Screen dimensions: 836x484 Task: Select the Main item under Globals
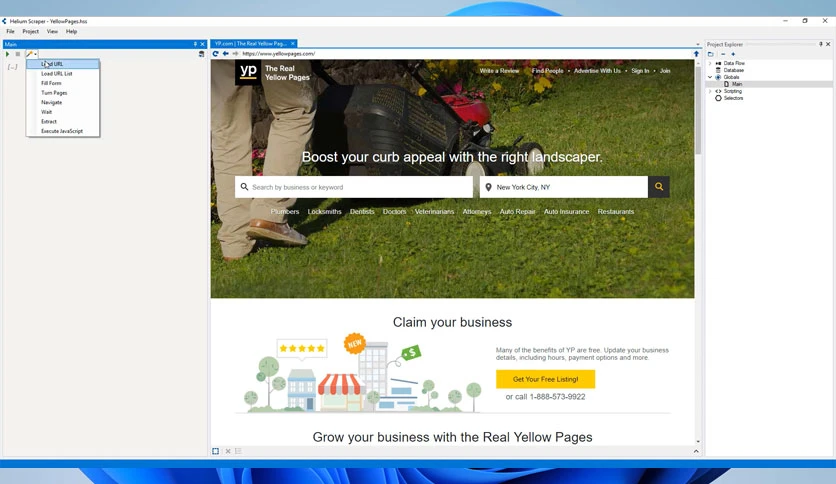tap(737, 84)
